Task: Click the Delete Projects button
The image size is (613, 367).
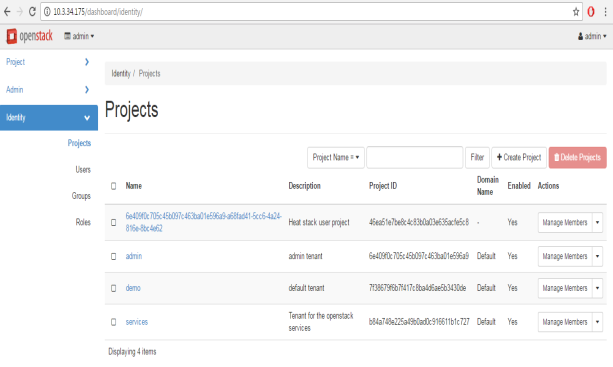Action: [577, 158]
